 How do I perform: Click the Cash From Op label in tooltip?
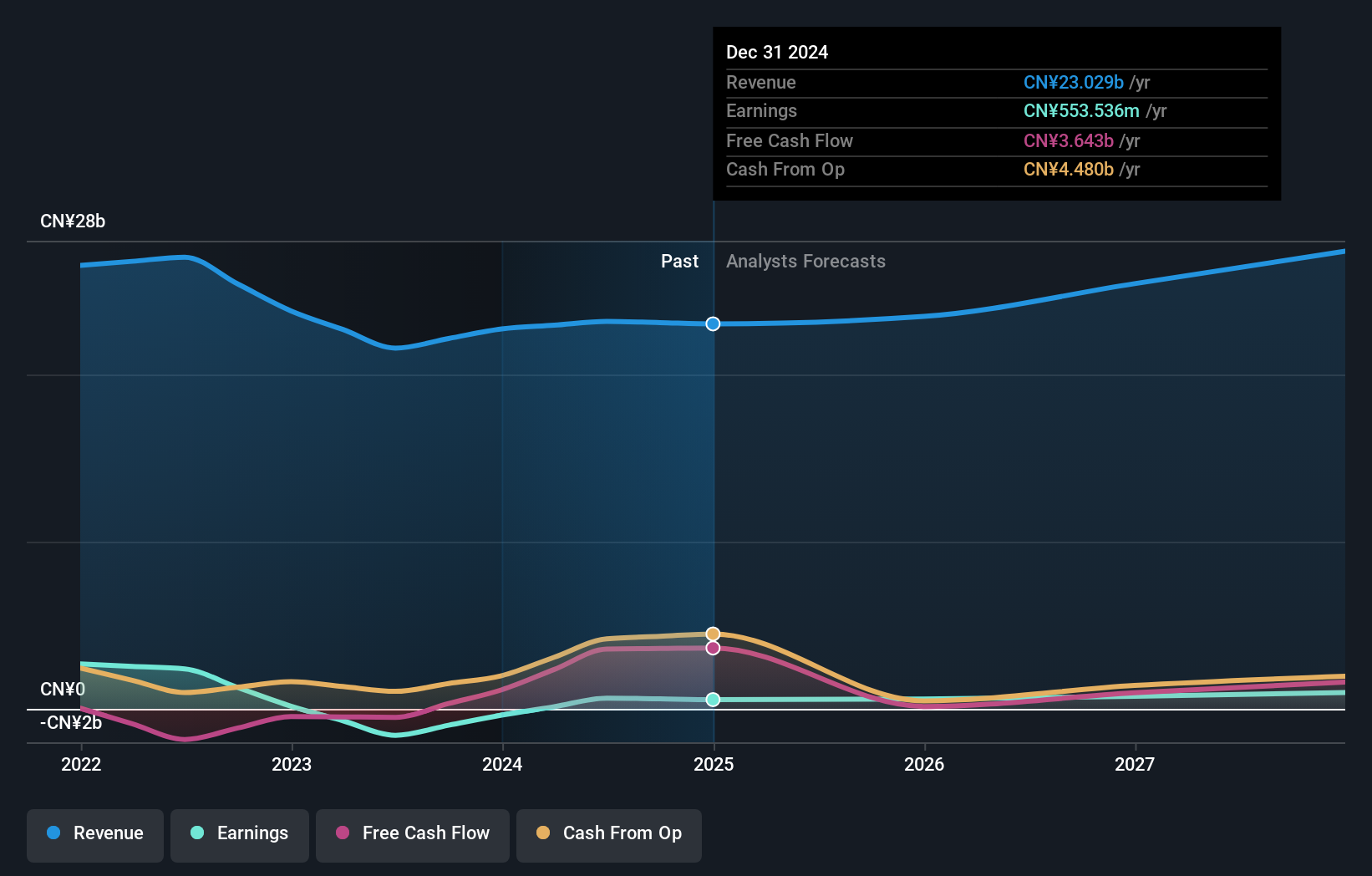tap(785, 169)
